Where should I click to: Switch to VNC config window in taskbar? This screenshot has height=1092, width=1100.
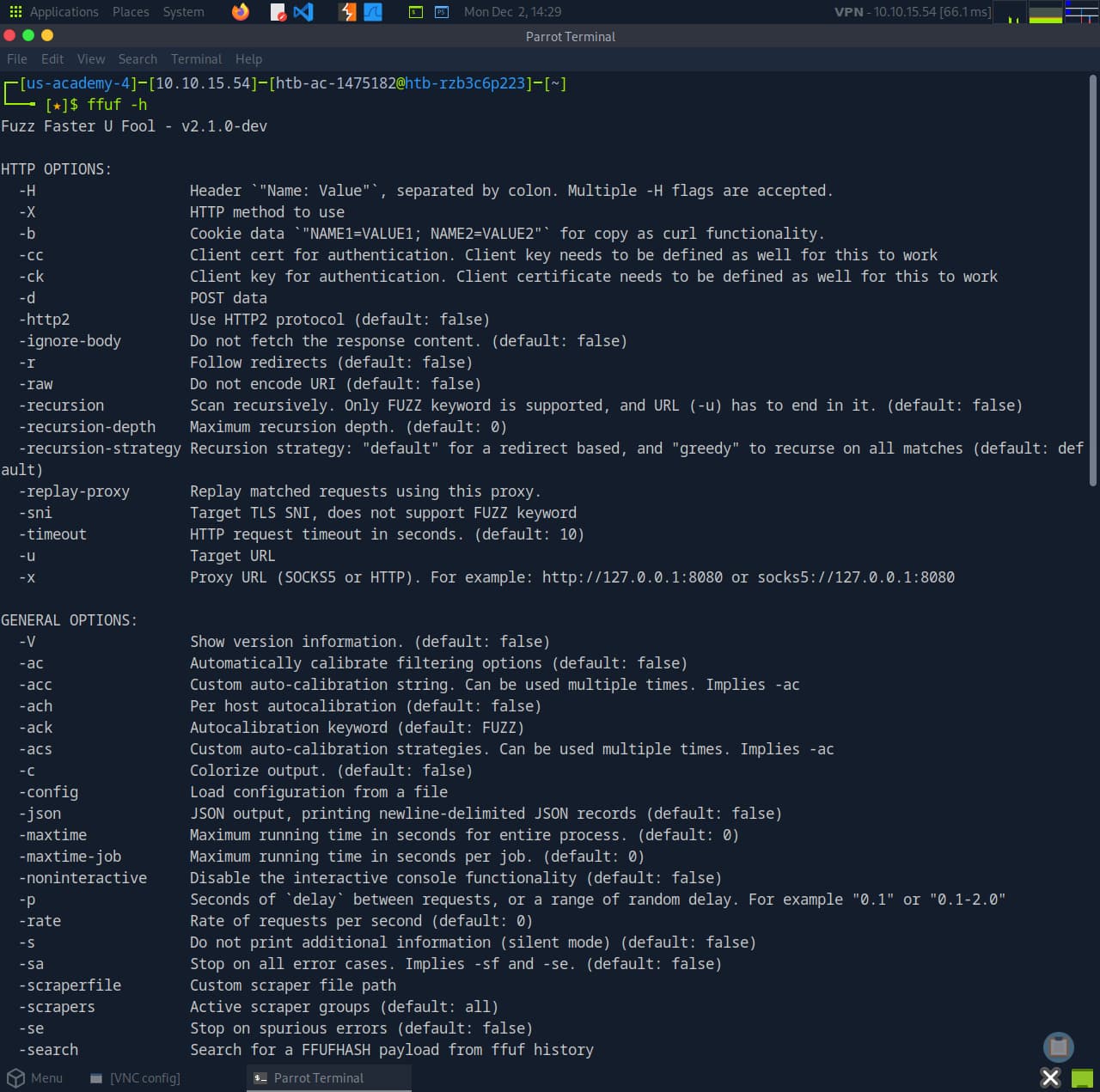(x=136, y=1077)
